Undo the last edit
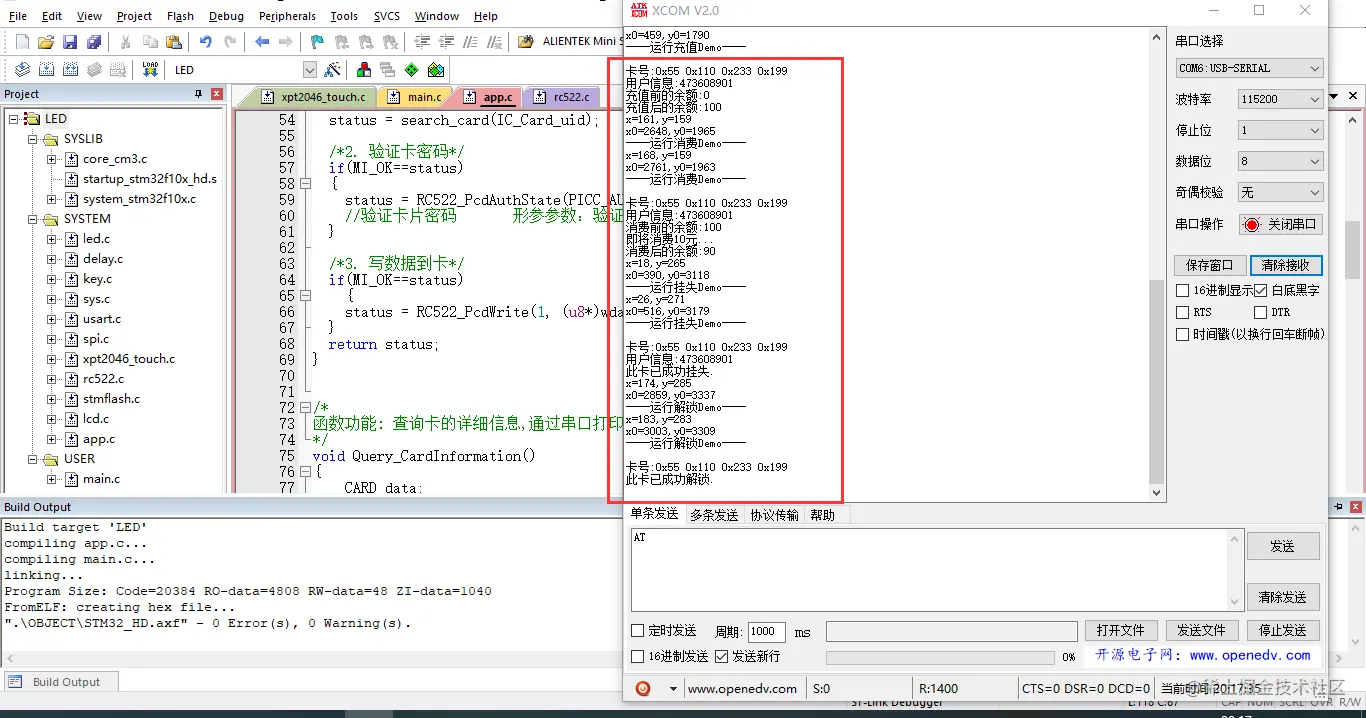The width and height of the screenshot is (1366, 718). point(205,42)
